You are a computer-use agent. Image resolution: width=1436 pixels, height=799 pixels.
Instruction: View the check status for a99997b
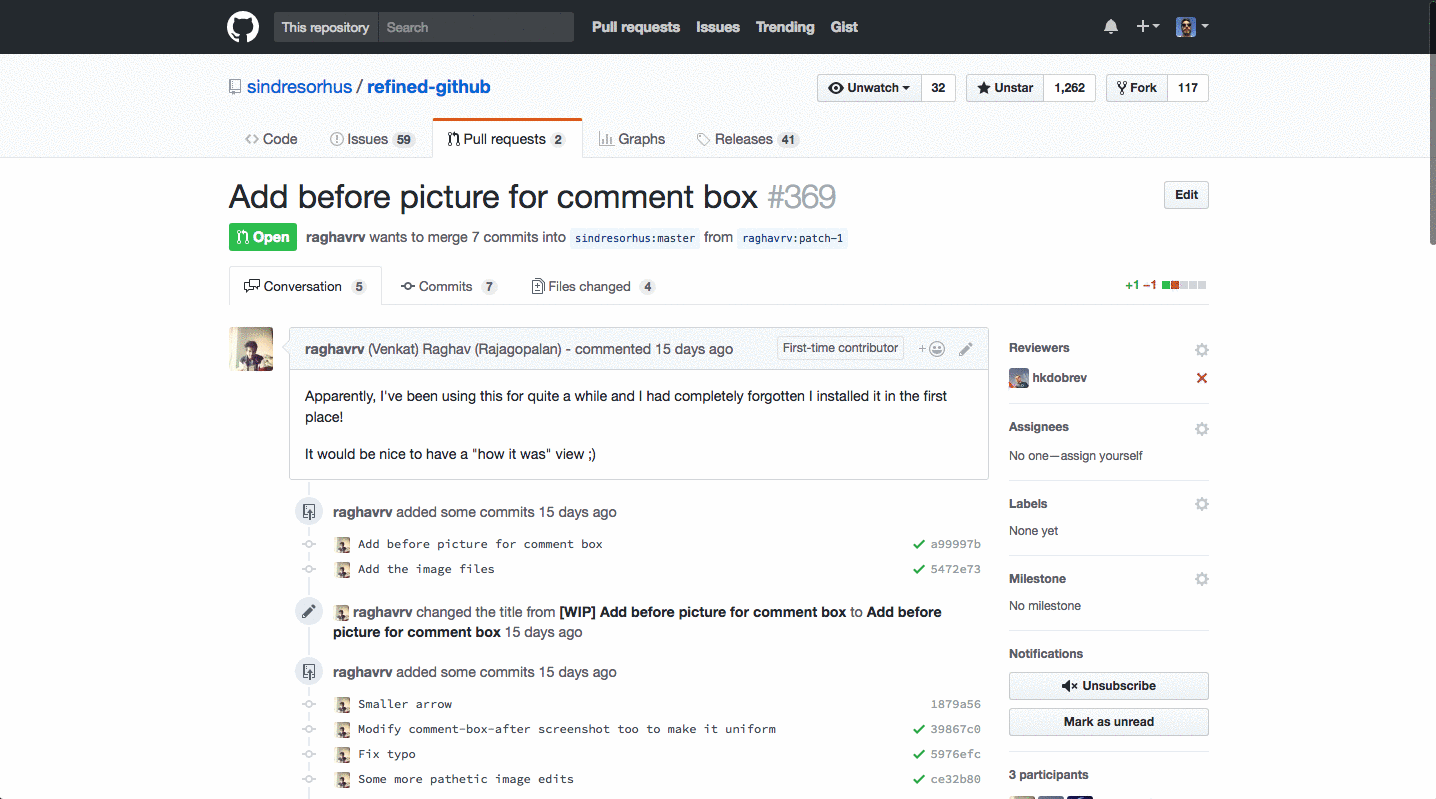pyautogui.click(x=918, y=544)
